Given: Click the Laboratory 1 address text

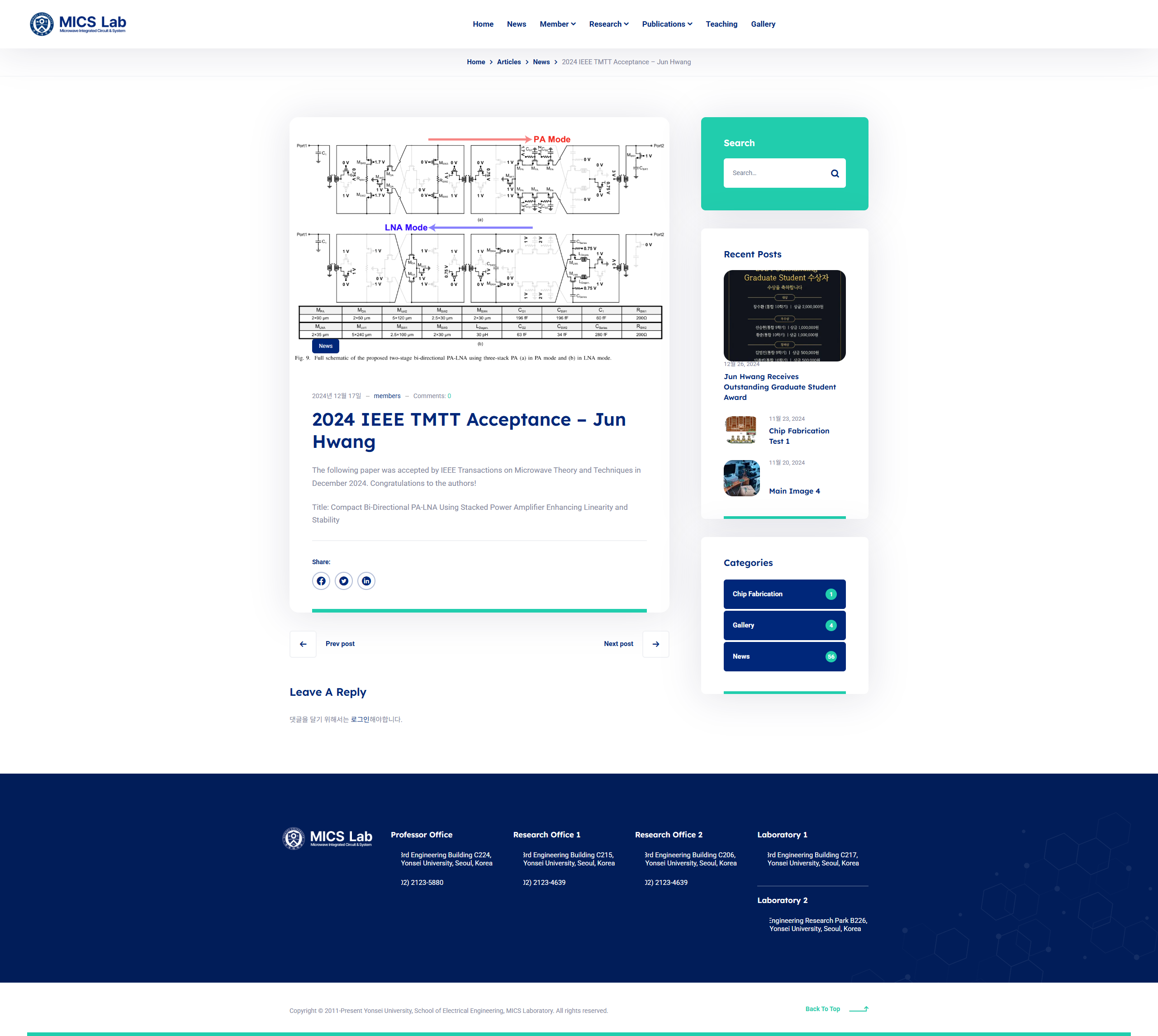Looking at the screenshot, I should coord(812,859).
